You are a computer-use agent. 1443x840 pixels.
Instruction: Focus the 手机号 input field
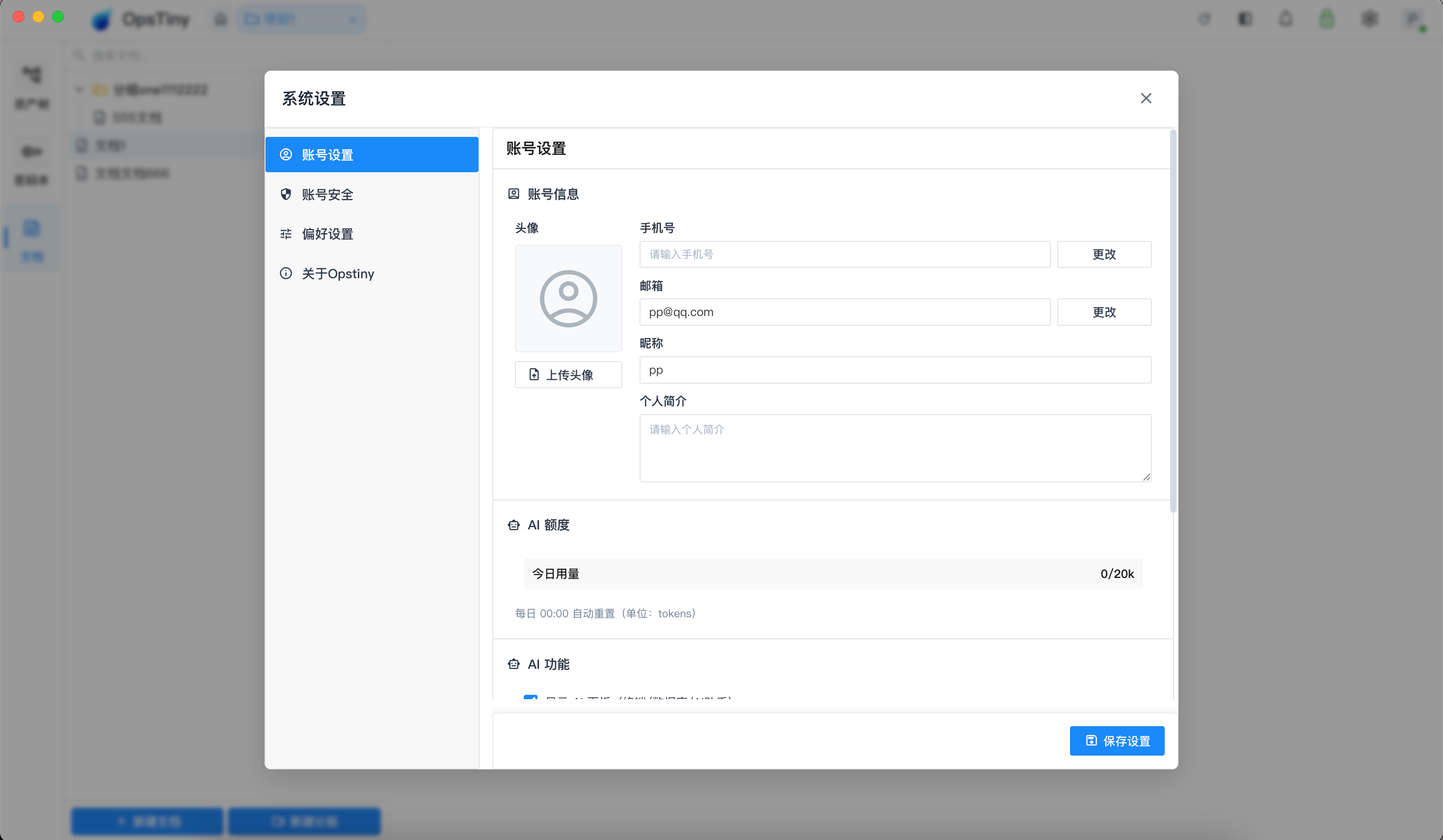(845, 254)
